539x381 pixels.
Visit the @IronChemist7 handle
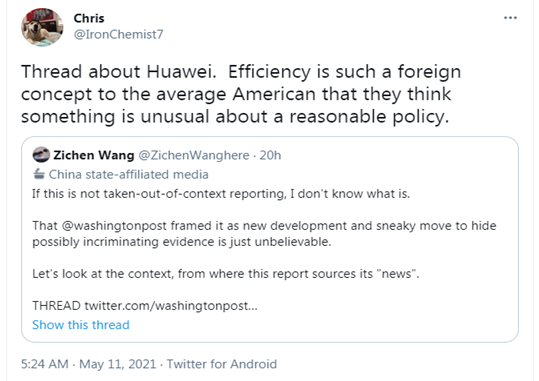[119, 34]
